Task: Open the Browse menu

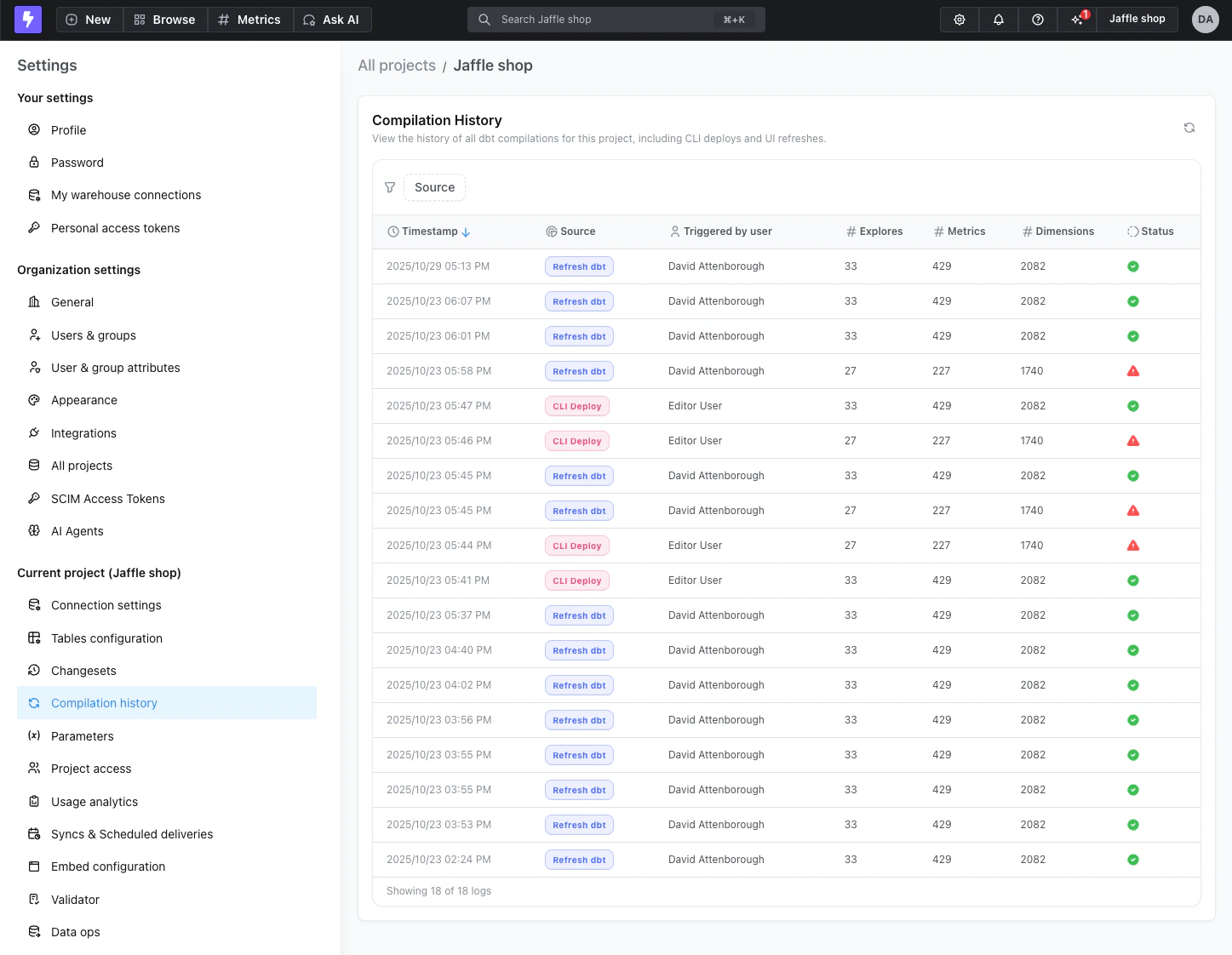Action: pyautogui.click(x=165, y=20)
